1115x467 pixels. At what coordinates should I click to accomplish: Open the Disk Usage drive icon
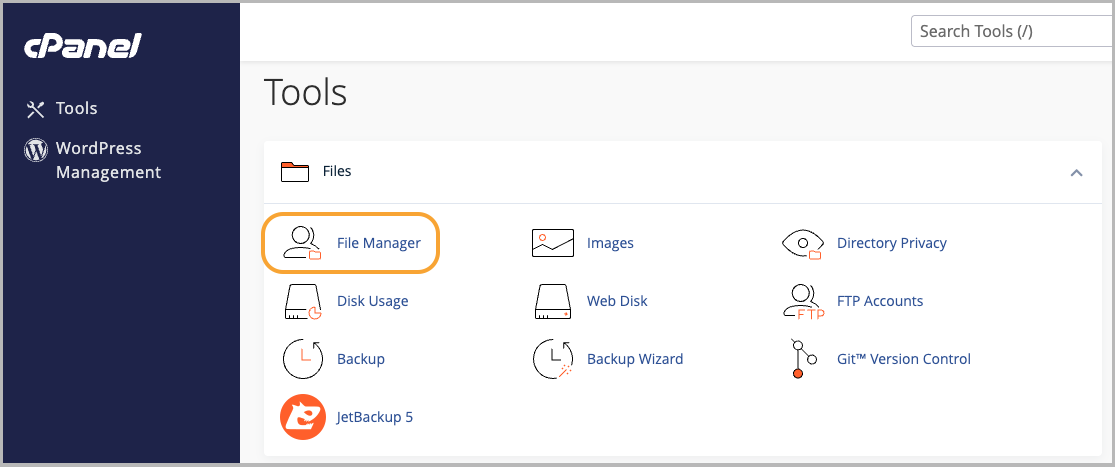pyautogui.click(x=302, y=301)
